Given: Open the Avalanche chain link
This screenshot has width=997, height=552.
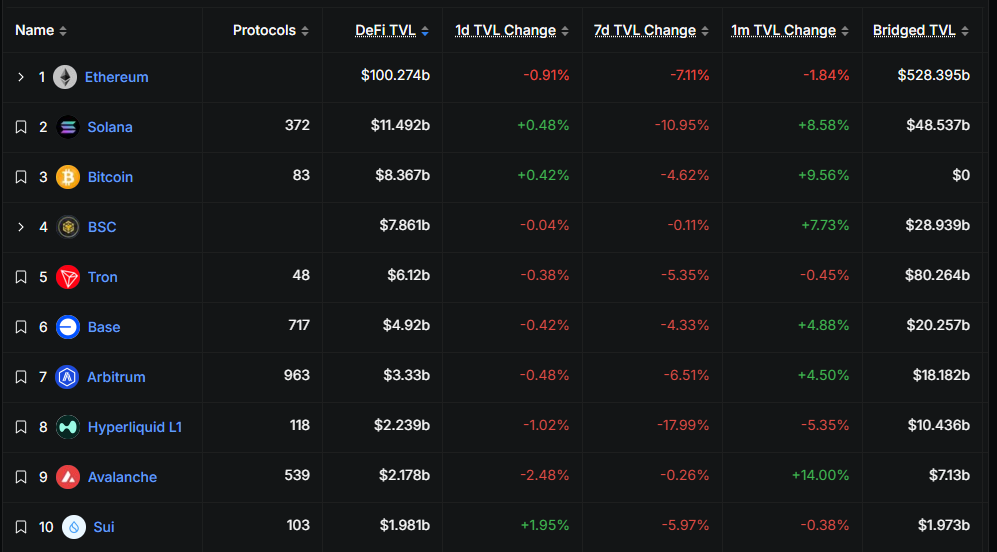Looking at the screenshot, I should (x=122, y=477).
